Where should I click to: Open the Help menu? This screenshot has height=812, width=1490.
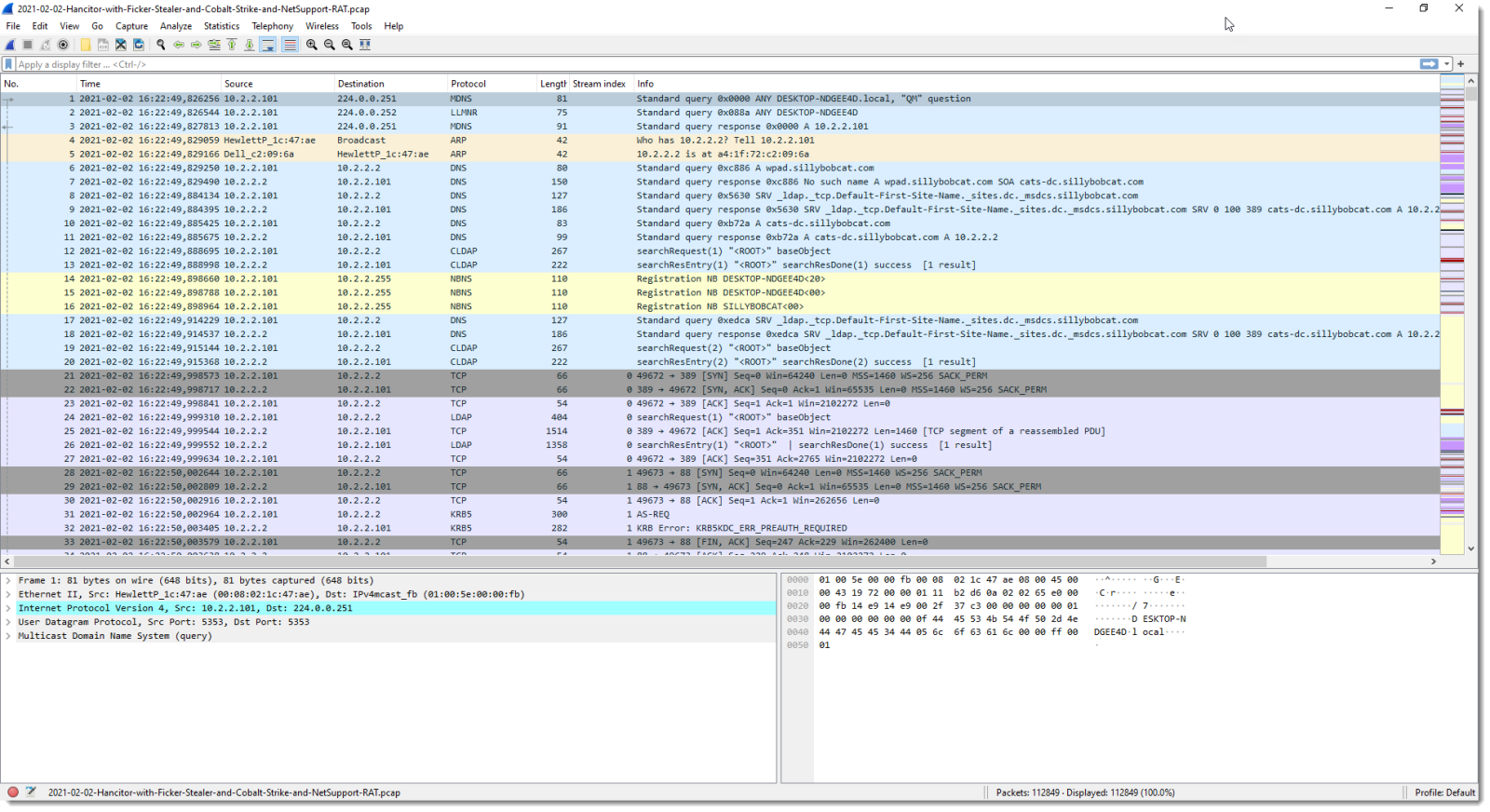coord(394,26)
